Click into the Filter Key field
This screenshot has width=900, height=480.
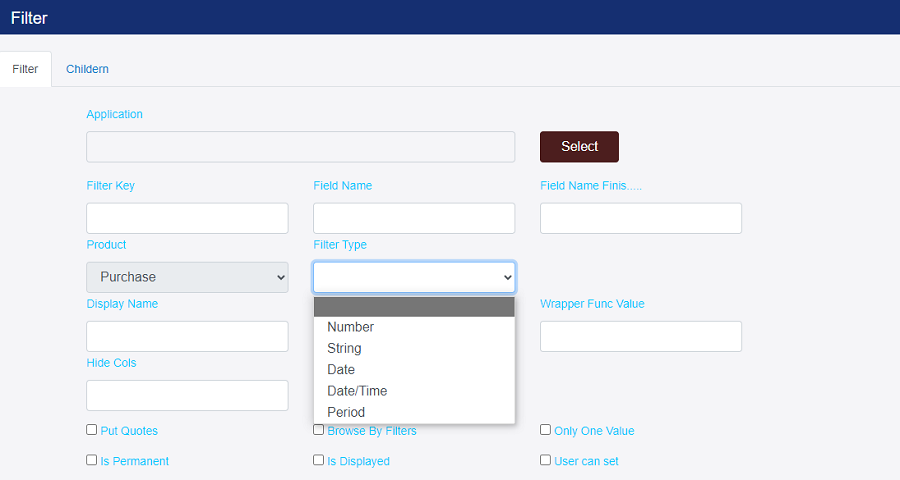(187, 218)
